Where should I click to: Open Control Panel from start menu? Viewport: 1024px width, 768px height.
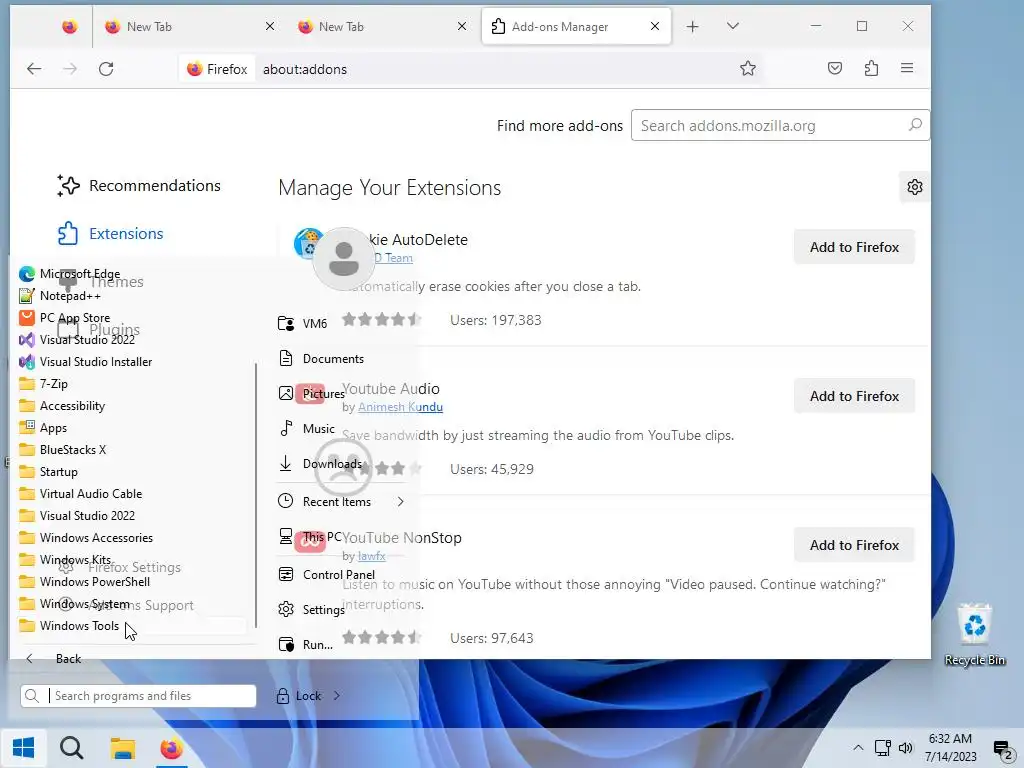[327, 575]
